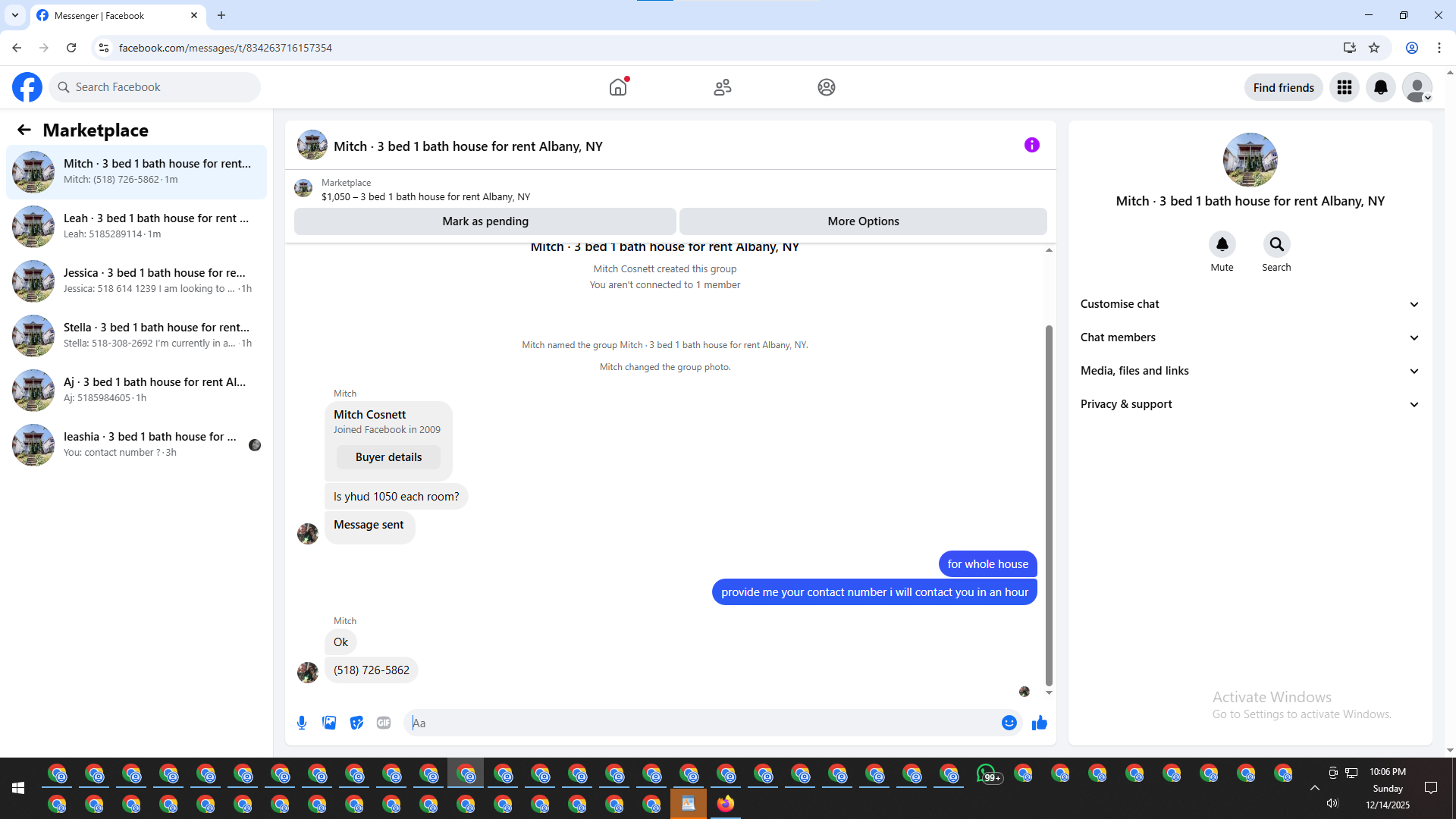
Task: Go to the Facebook Home tab
Action: coord(618,87)
